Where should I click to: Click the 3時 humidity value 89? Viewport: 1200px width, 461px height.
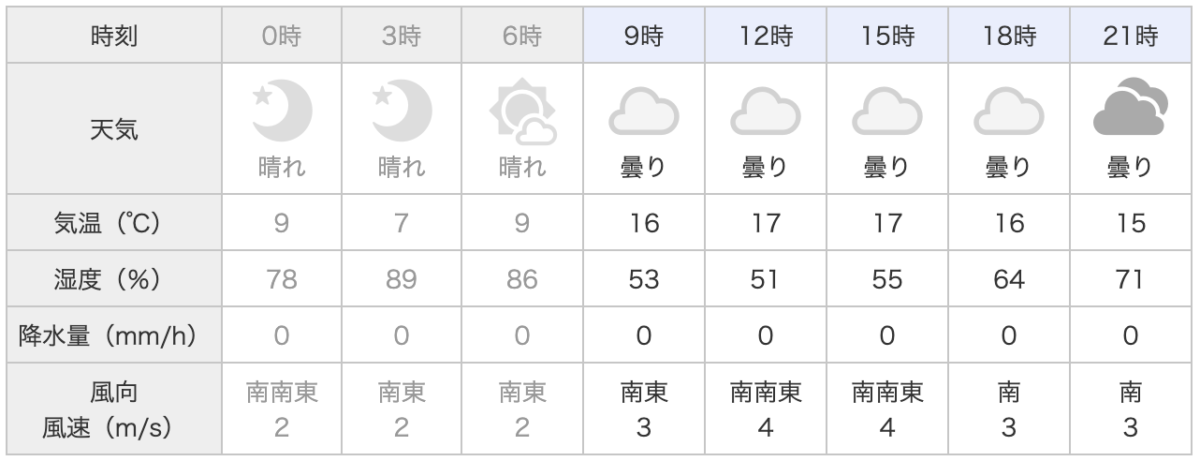pos(401,280)
